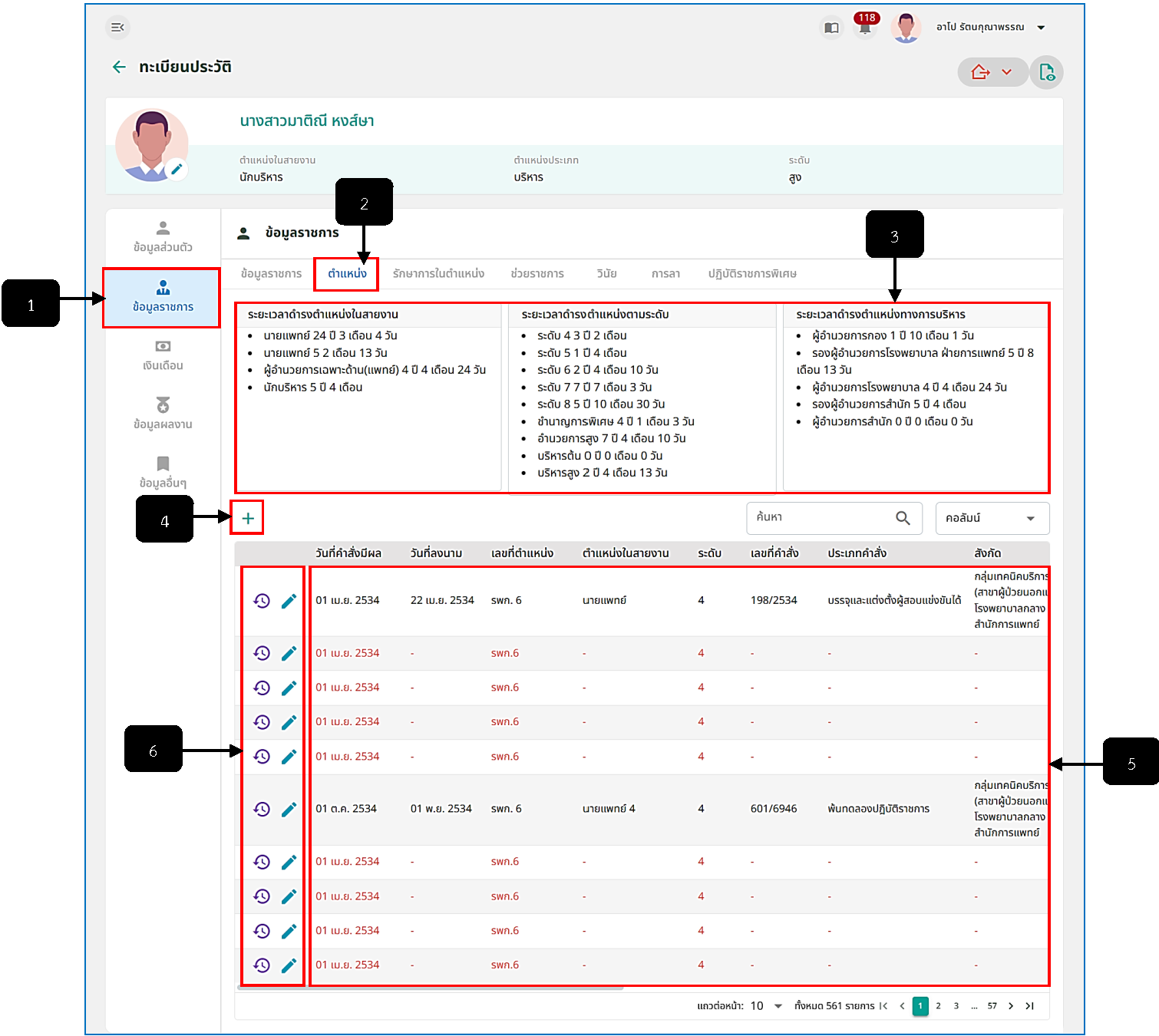Image resolution: width=1159 pixels, height=1036 pixels.
Task: View history of the first table row
Action: pyautogui.click(x=262, y=601)
